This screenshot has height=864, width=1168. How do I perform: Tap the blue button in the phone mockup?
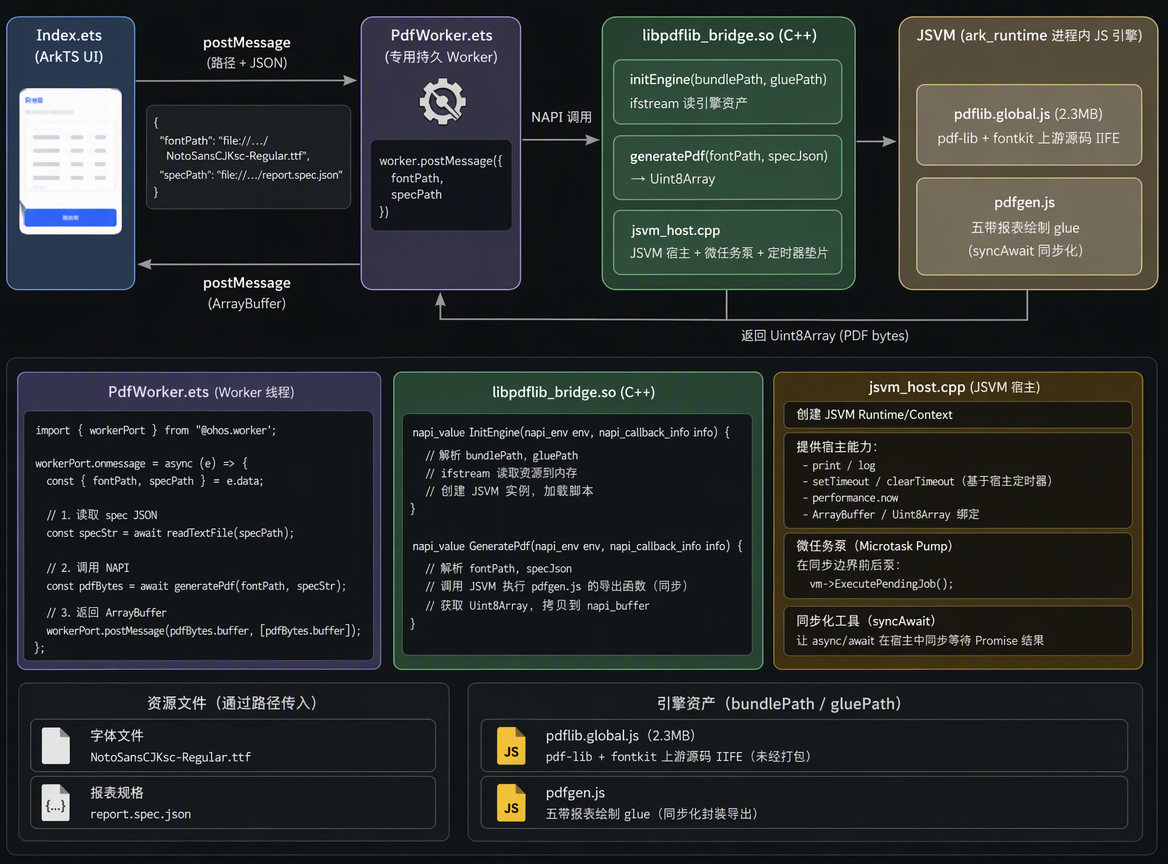click(71, 217)
